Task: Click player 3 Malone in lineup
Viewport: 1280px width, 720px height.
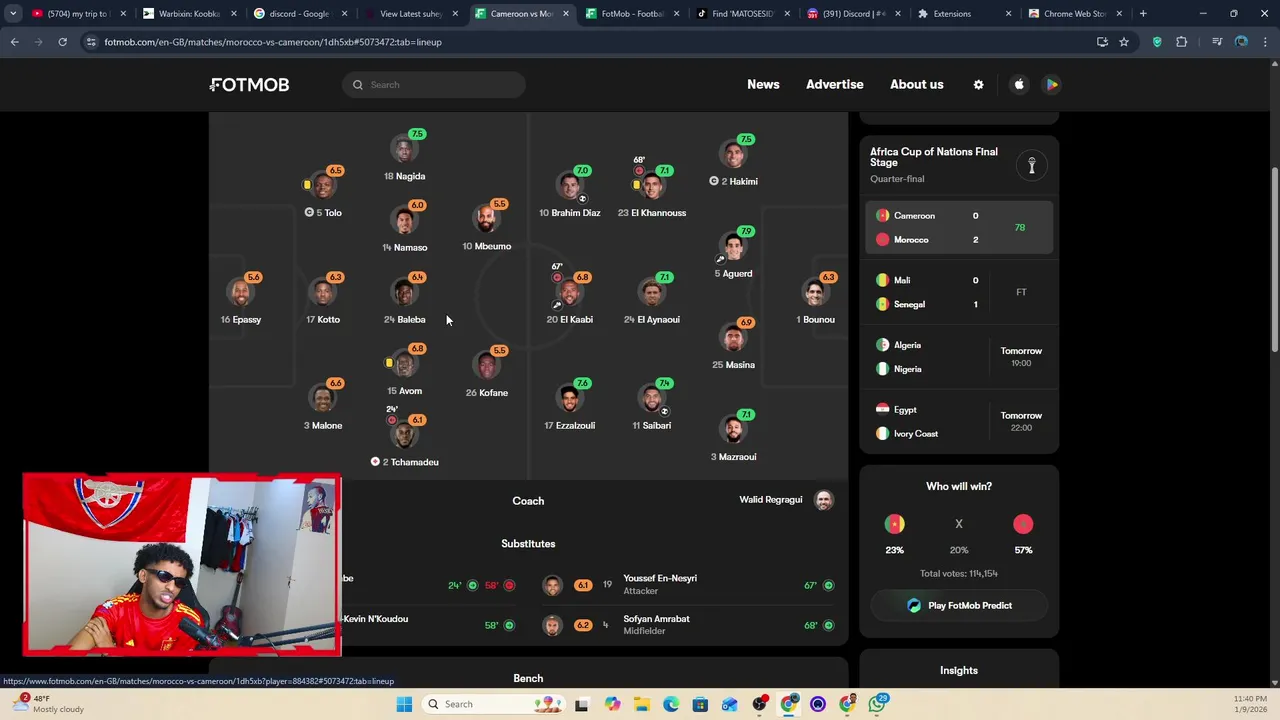Action: [x=323, y=406]
